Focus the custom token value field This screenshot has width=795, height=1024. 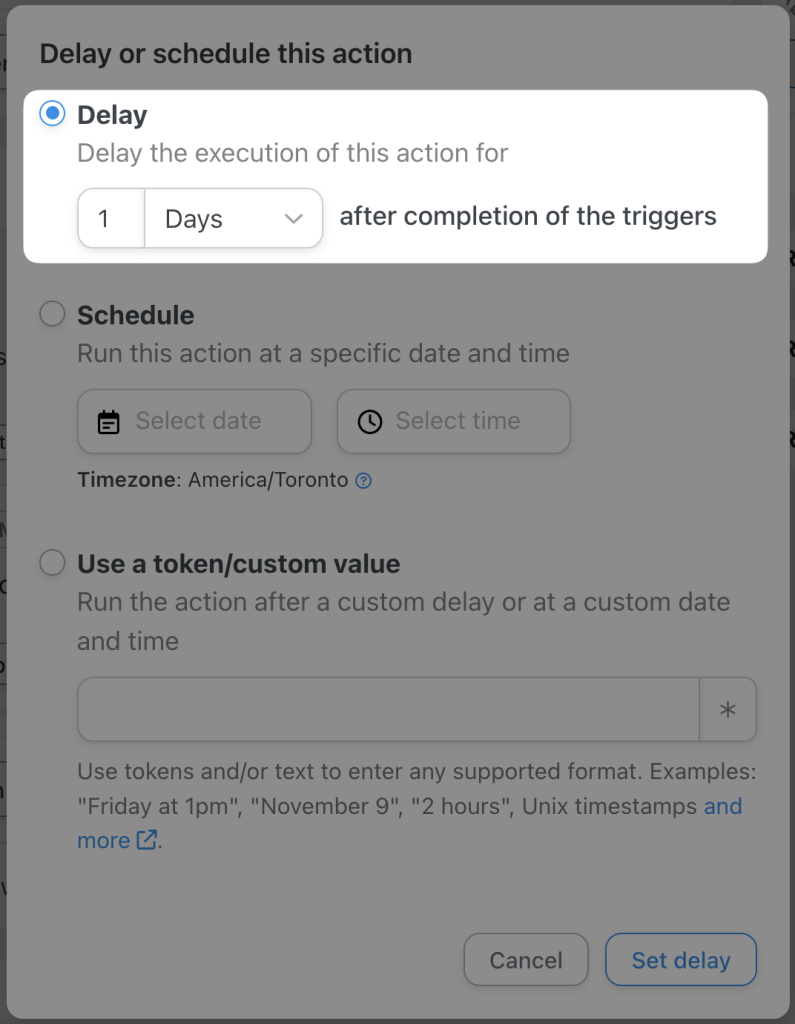point(388,709)
